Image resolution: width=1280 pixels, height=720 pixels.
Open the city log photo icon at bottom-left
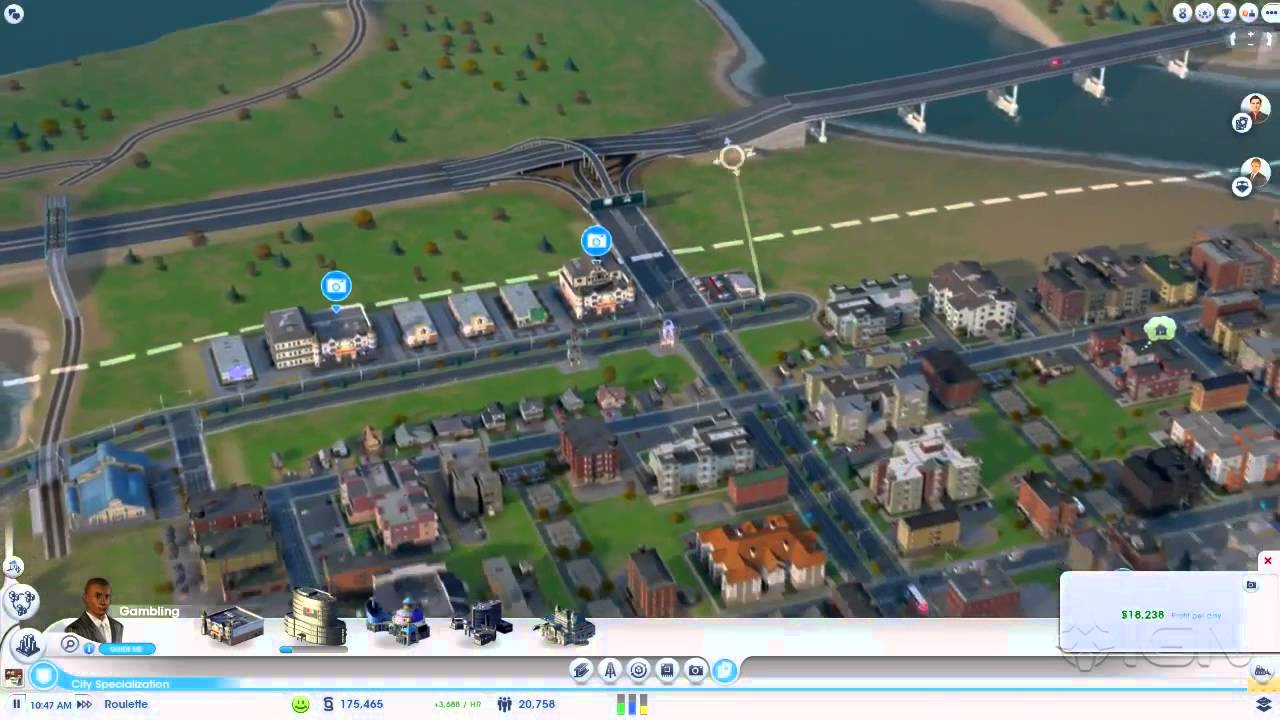pos(14,678)
